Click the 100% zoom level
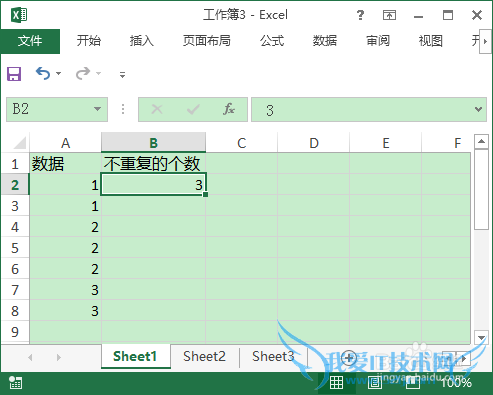The height and width of the screenshot is (395, 493). click(x=456, y=382)
